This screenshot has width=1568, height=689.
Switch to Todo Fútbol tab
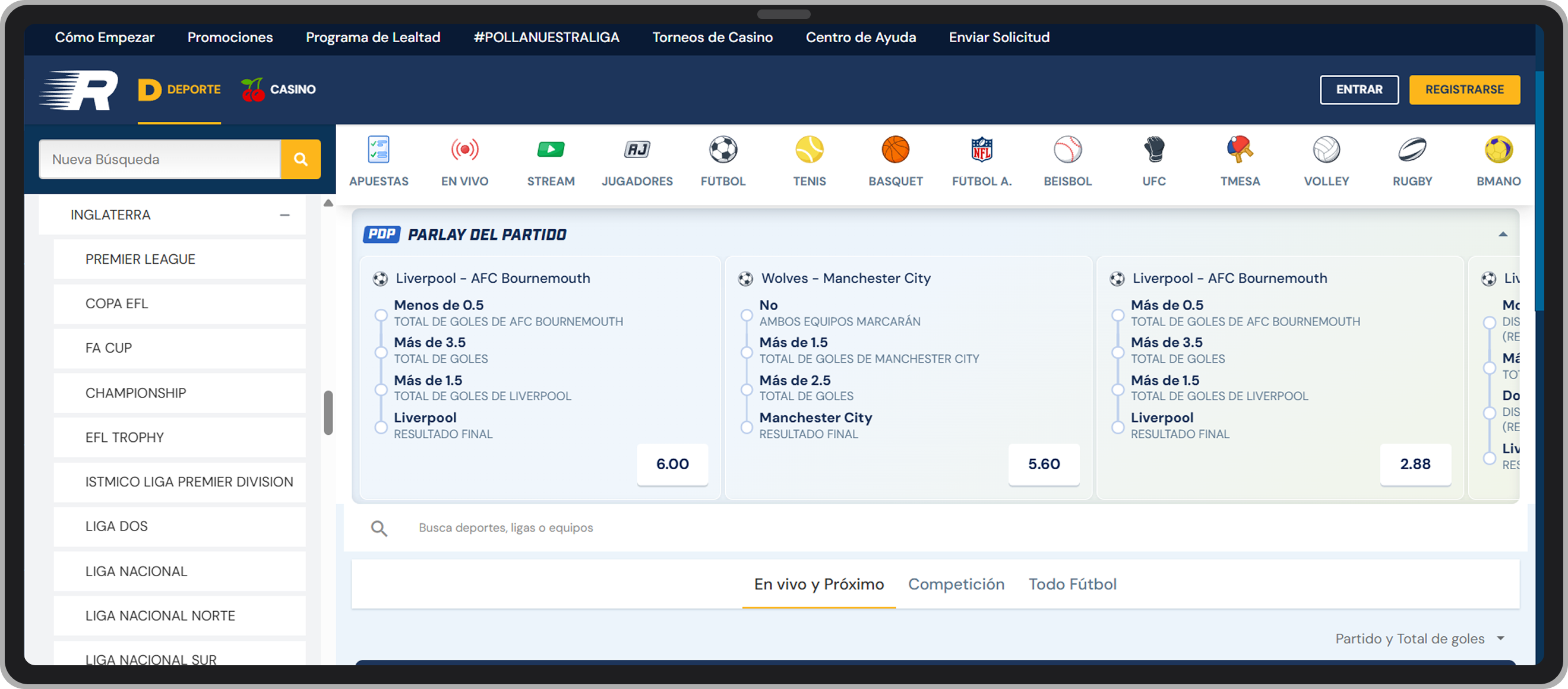click(x=1073, y=584)
